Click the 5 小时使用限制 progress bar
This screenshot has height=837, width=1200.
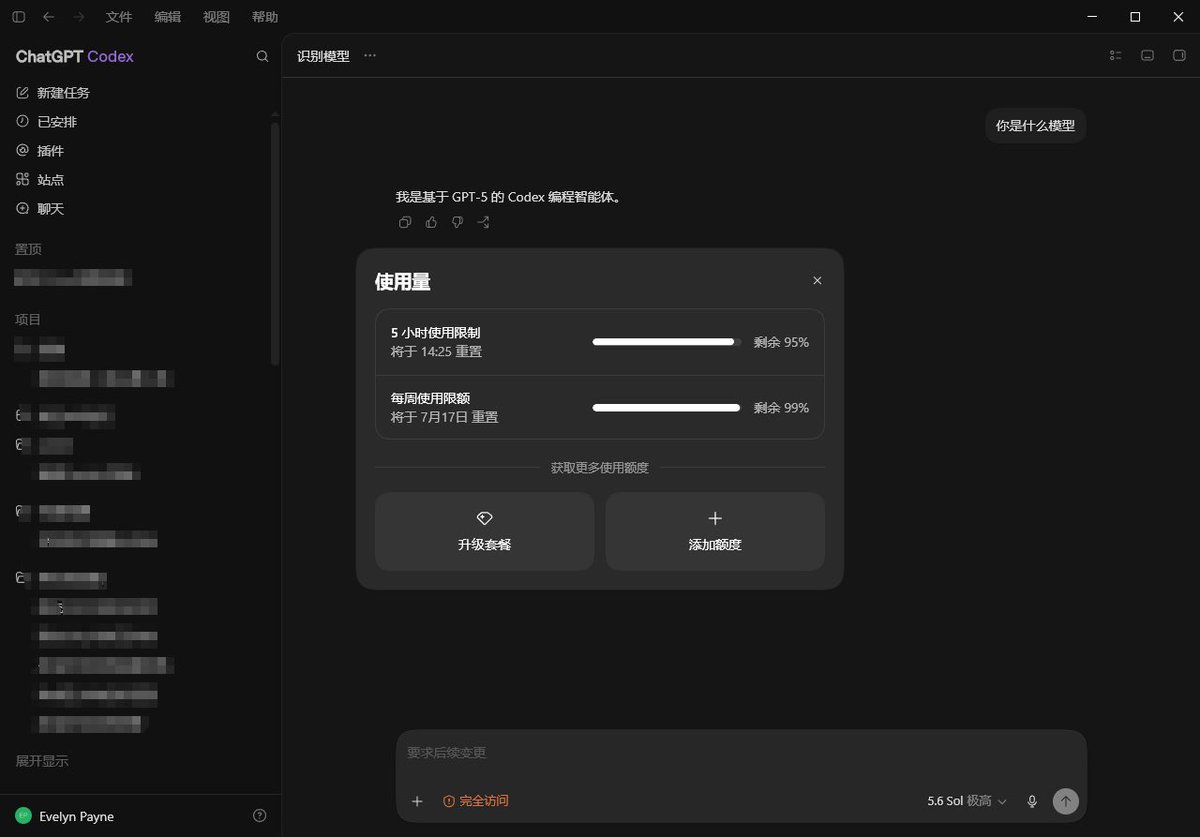tap(666, 342)
